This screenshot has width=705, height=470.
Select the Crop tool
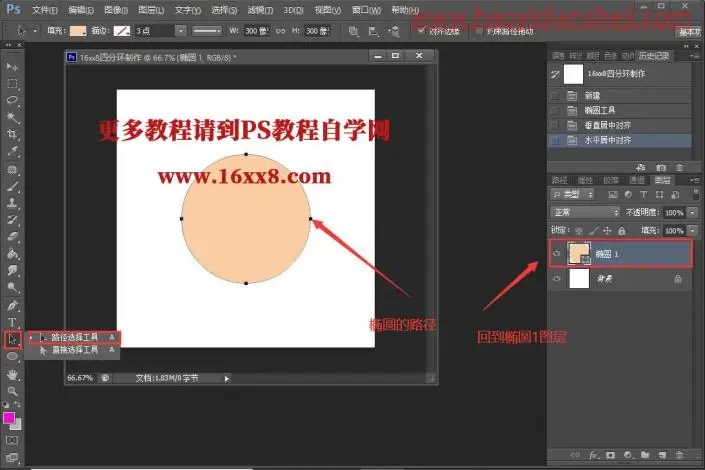pyautogui.click(x=12, y=134)
